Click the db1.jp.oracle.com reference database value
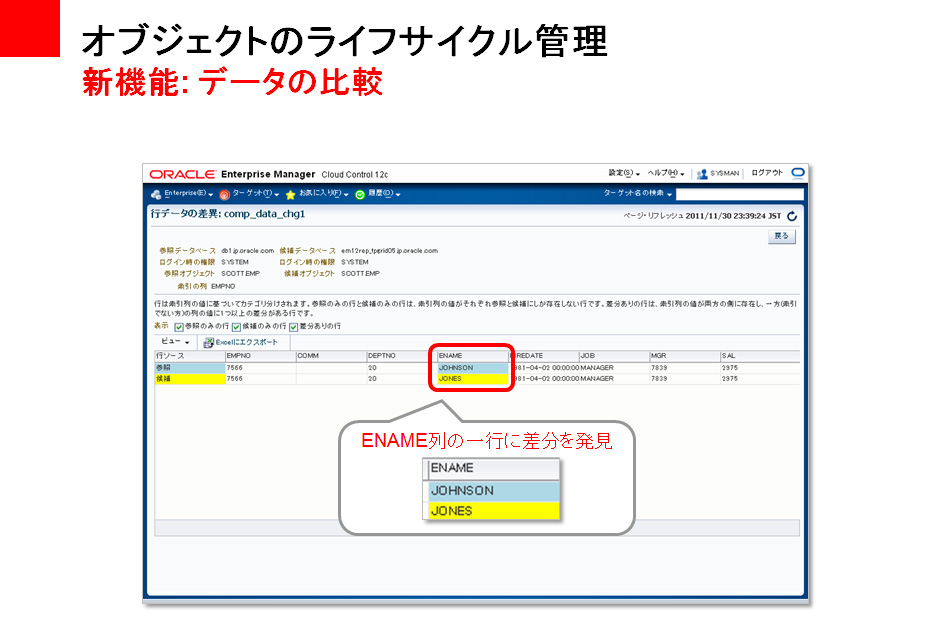The height and width of the screenshot is (619, 930). point(247,251)
